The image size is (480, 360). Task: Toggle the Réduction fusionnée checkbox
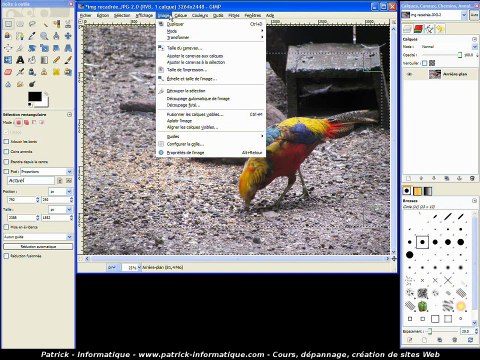coord(6,256)
